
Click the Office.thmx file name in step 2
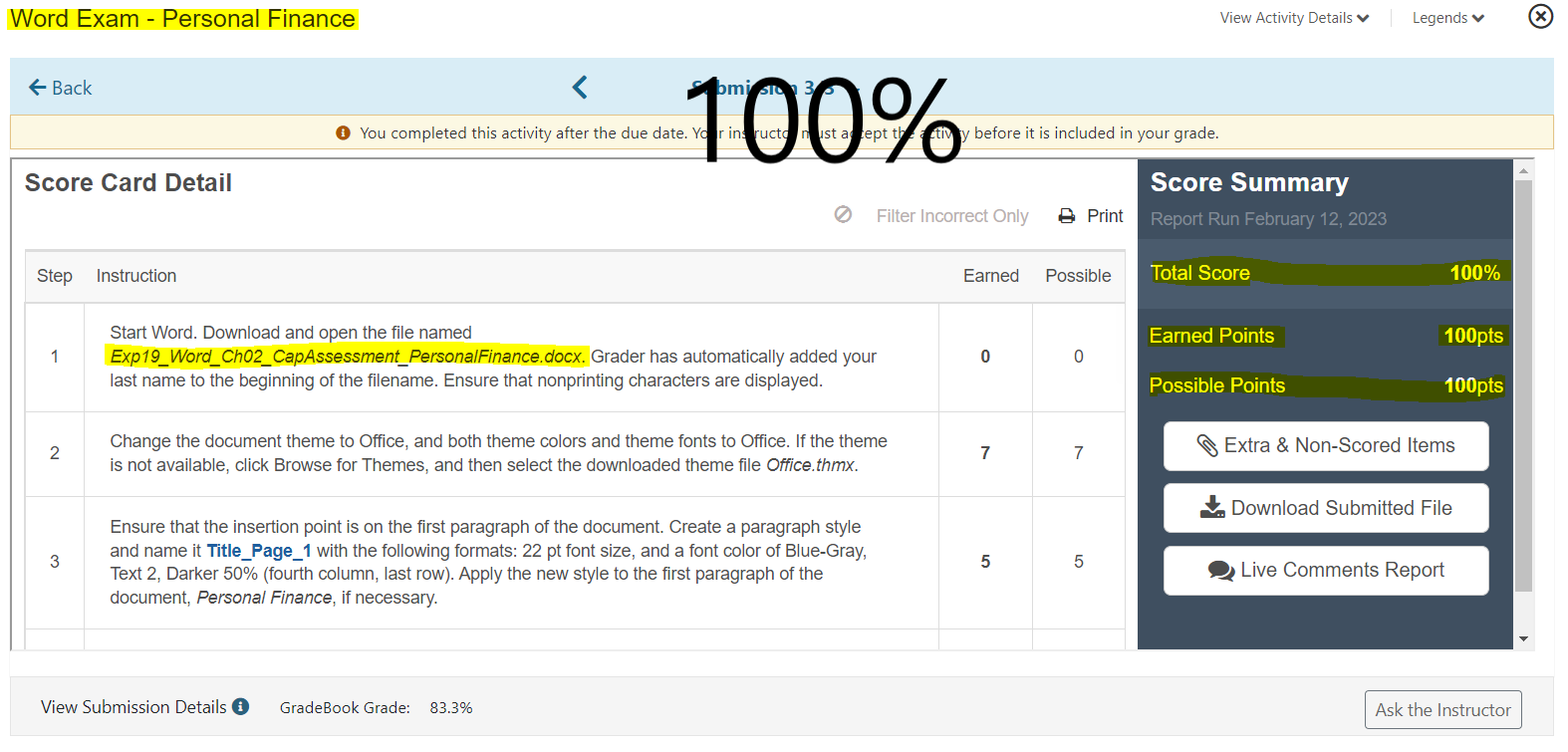tap(810, 465)
